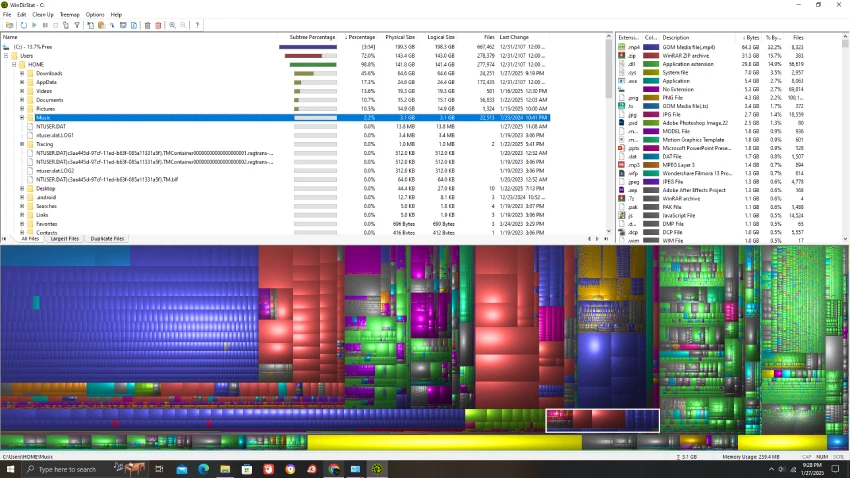Open the Help menu
This screenshot has height=478, width=850.
coord(116,15)
